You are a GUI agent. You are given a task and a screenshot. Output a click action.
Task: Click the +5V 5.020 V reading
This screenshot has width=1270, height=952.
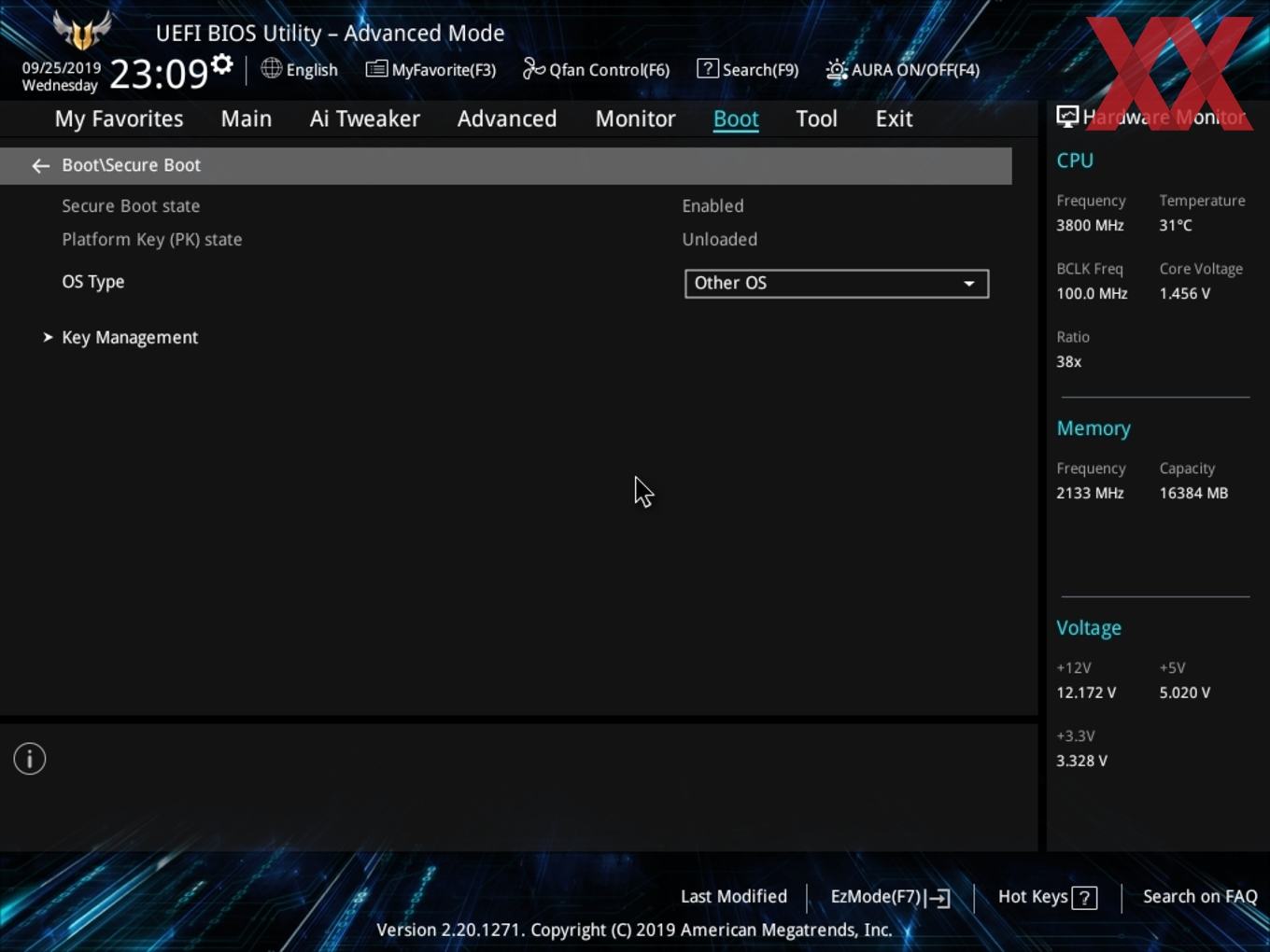tap(1185, 693)
